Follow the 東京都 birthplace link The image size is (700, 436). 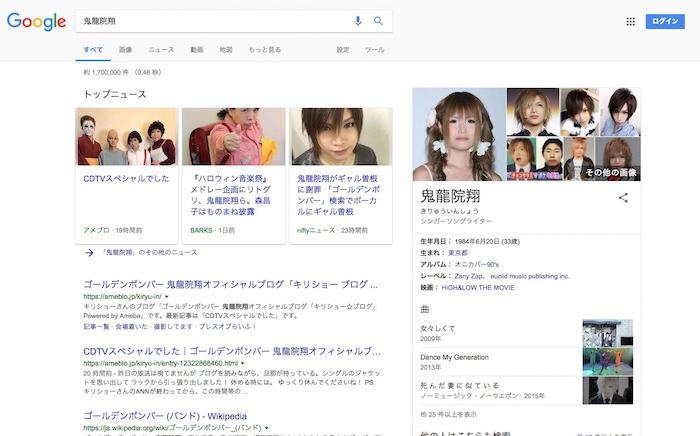(x=456, y=253)
